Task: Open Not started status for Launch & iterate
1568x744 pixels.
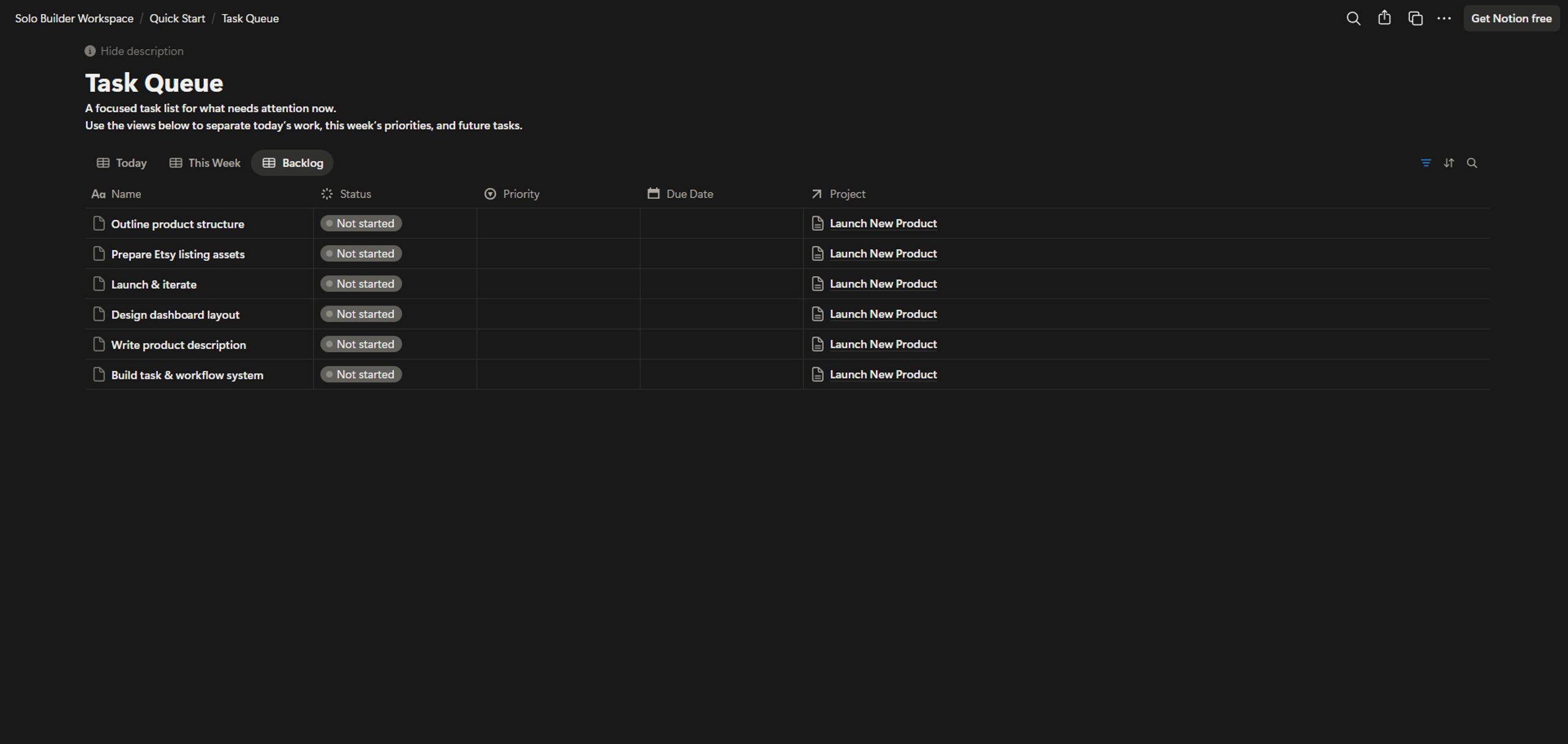Action: (361, 284)
